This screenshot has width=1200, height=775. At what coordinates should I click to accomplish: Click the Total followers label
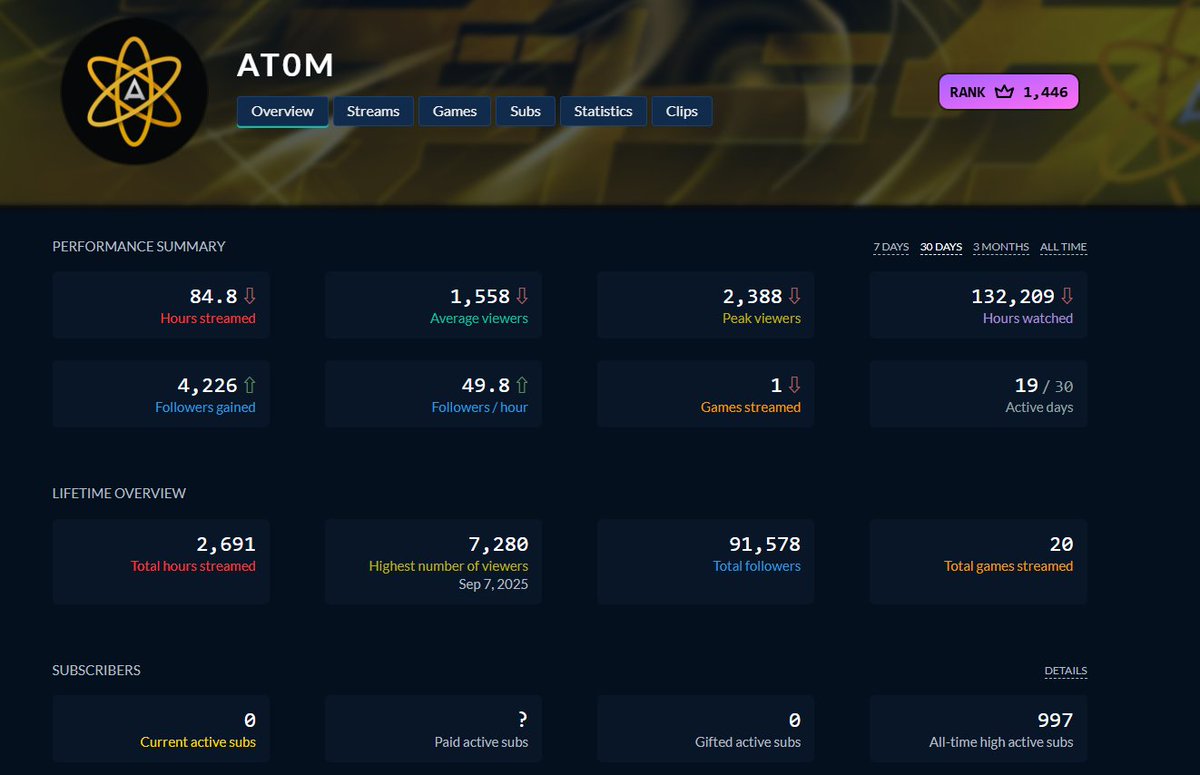757,566
